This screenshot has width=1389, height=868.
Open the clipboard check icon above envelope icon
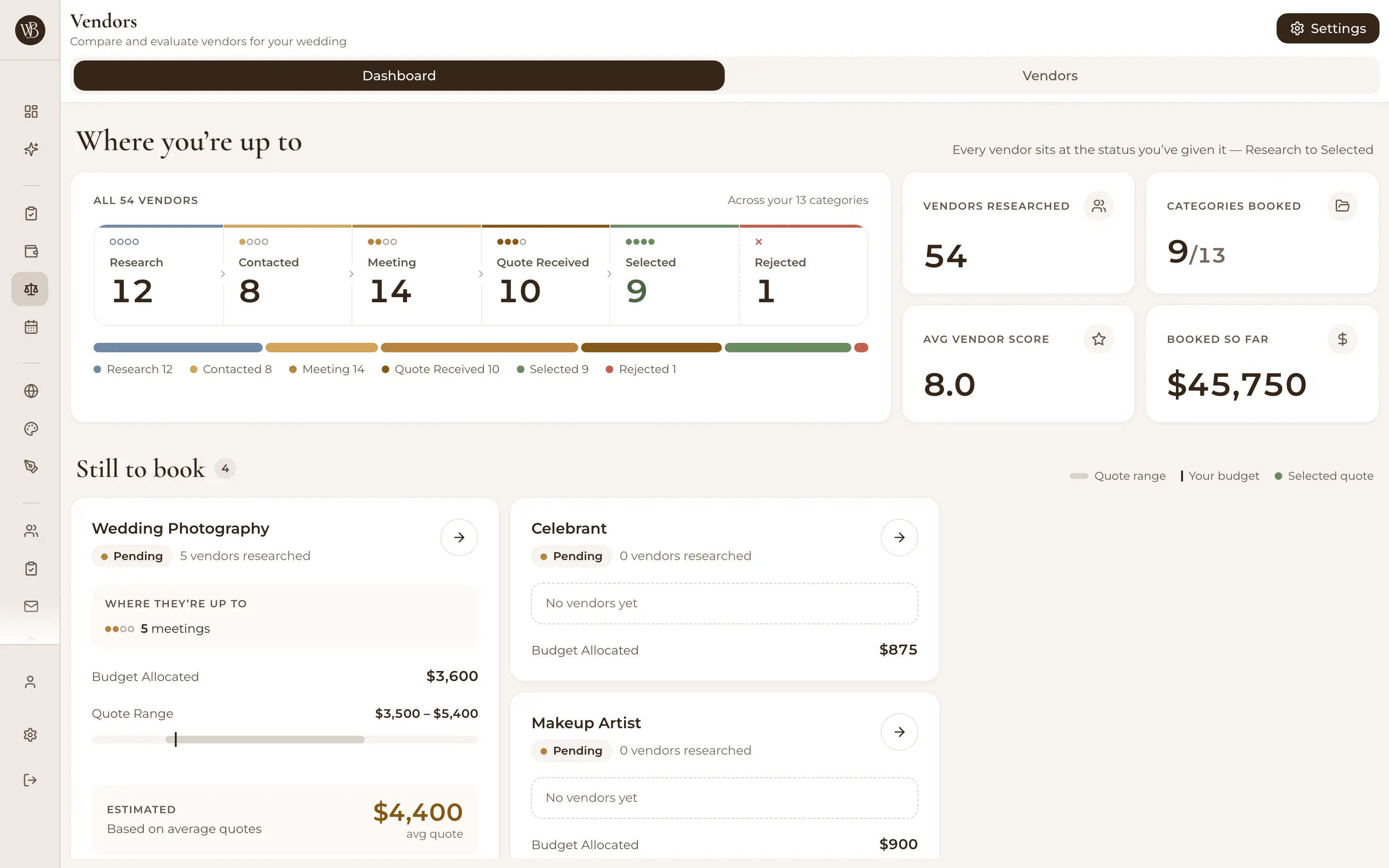31,569
